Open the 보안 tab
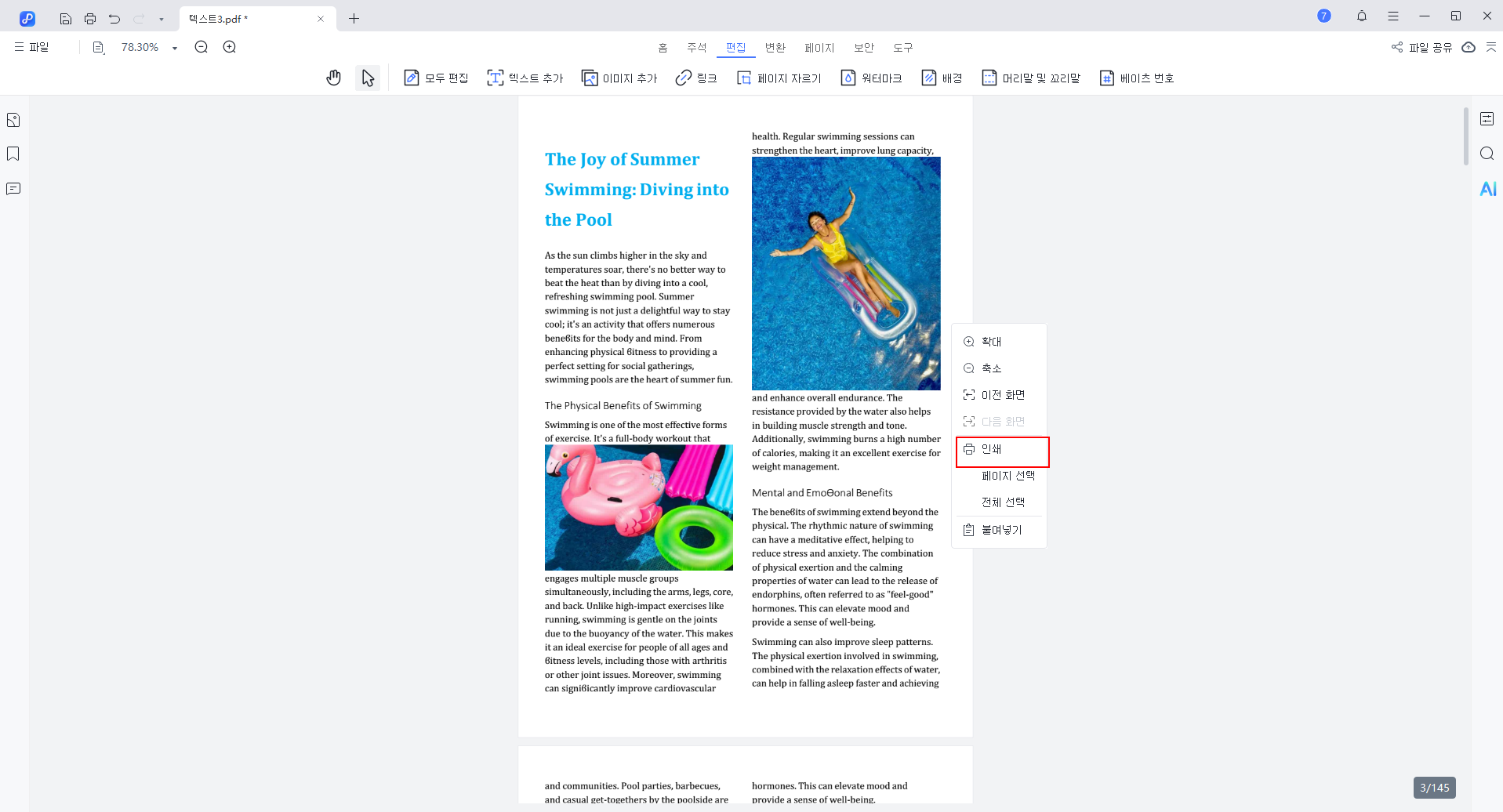Screen dimensions: 1503x812 864,48
